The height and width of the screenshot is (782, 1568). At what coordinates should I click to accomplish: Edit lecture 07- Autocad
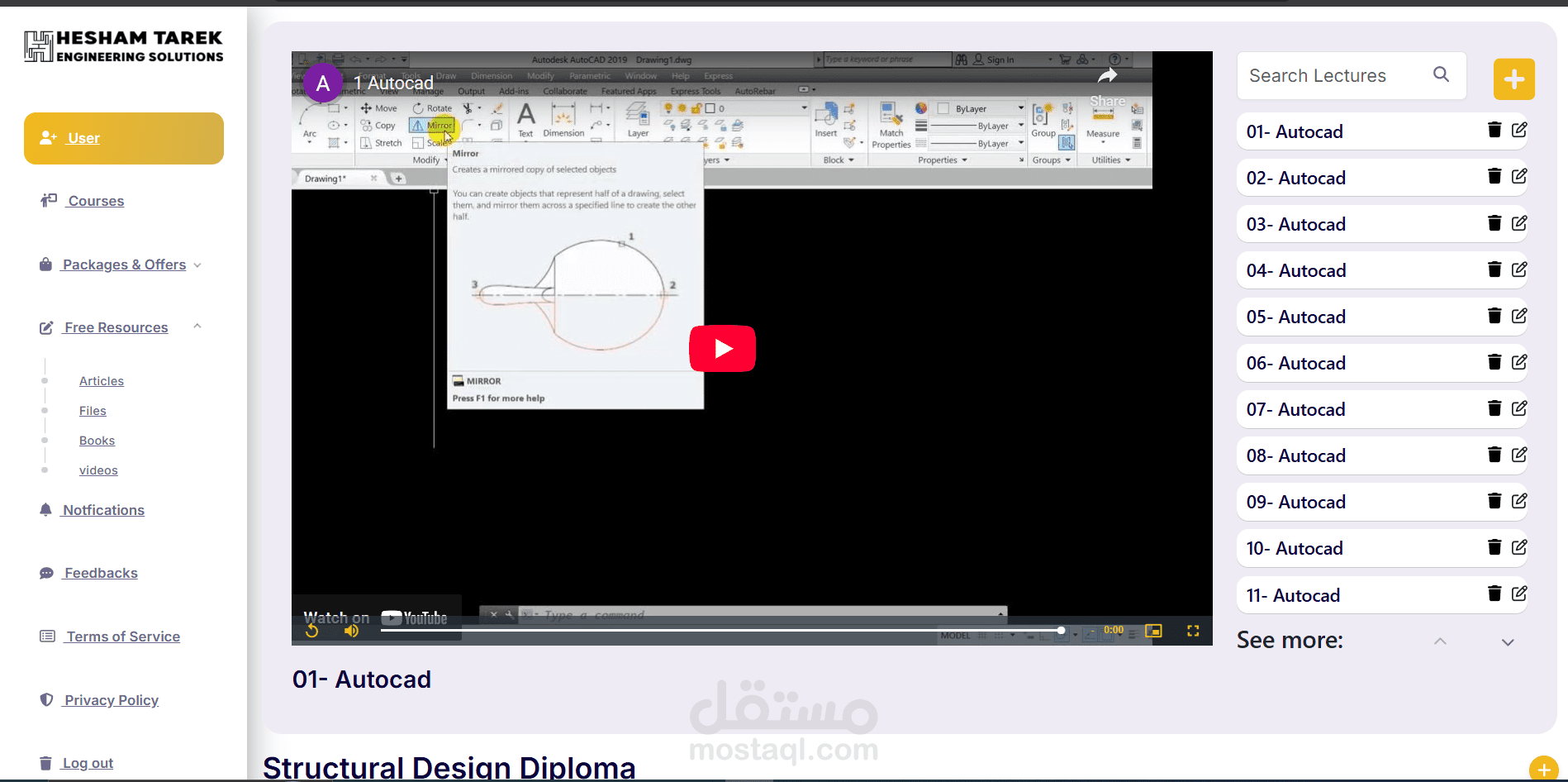1519,408
